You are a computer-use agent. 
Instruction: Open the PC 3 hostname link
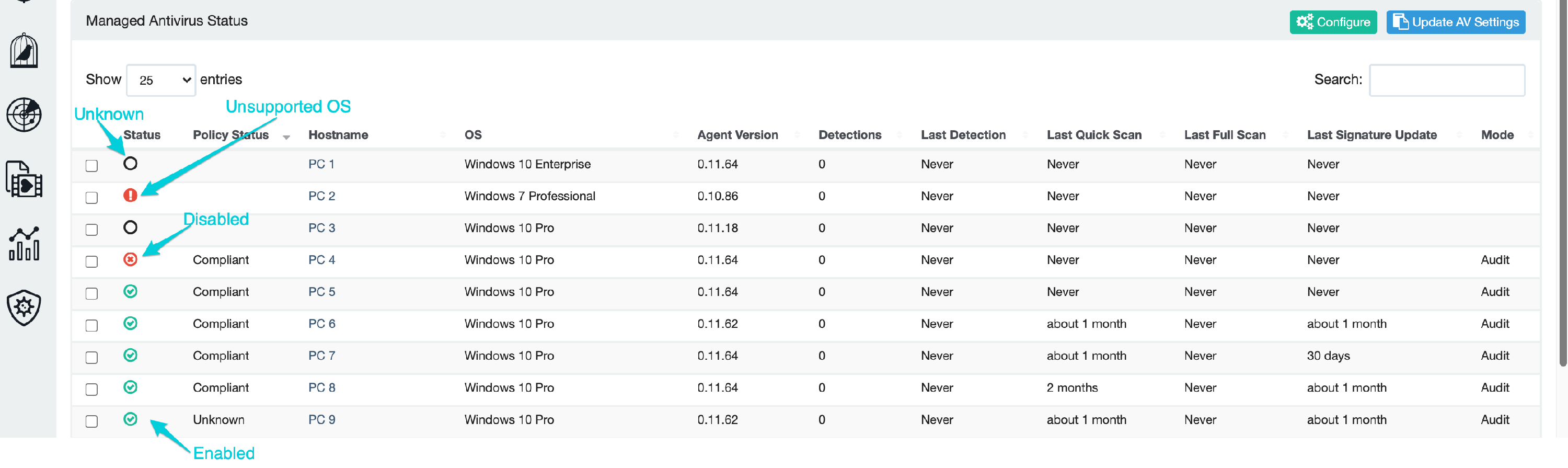321,228
